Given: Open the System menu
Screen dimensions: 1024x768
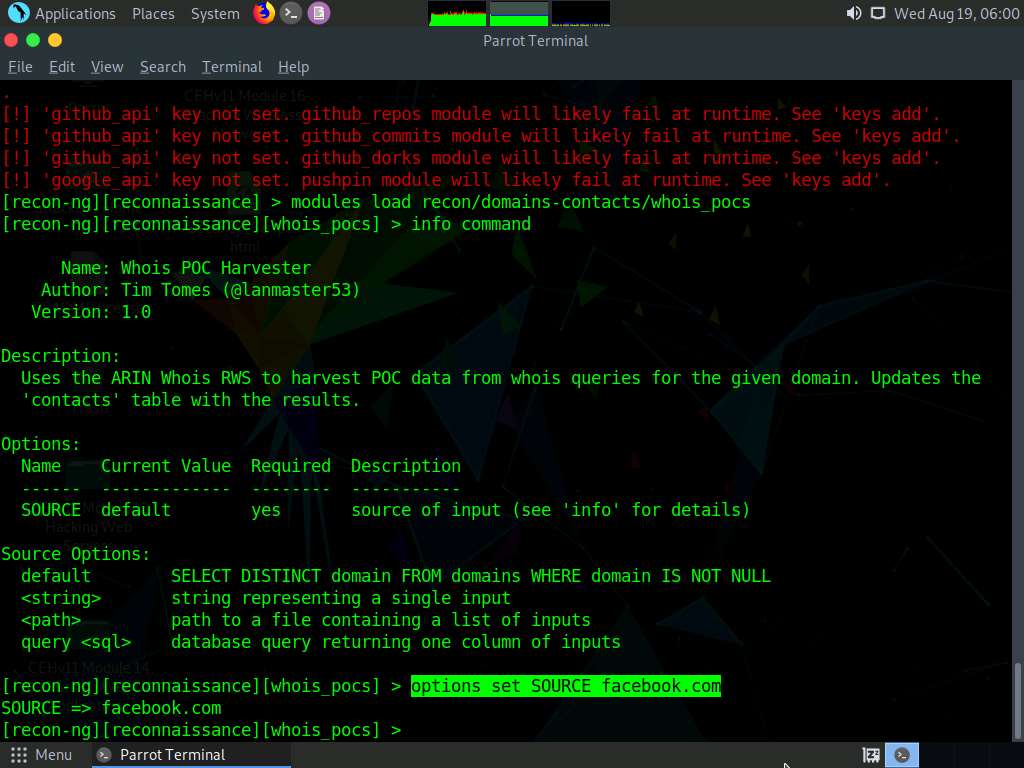Looking at the screenshot, I should coord(215,14).
